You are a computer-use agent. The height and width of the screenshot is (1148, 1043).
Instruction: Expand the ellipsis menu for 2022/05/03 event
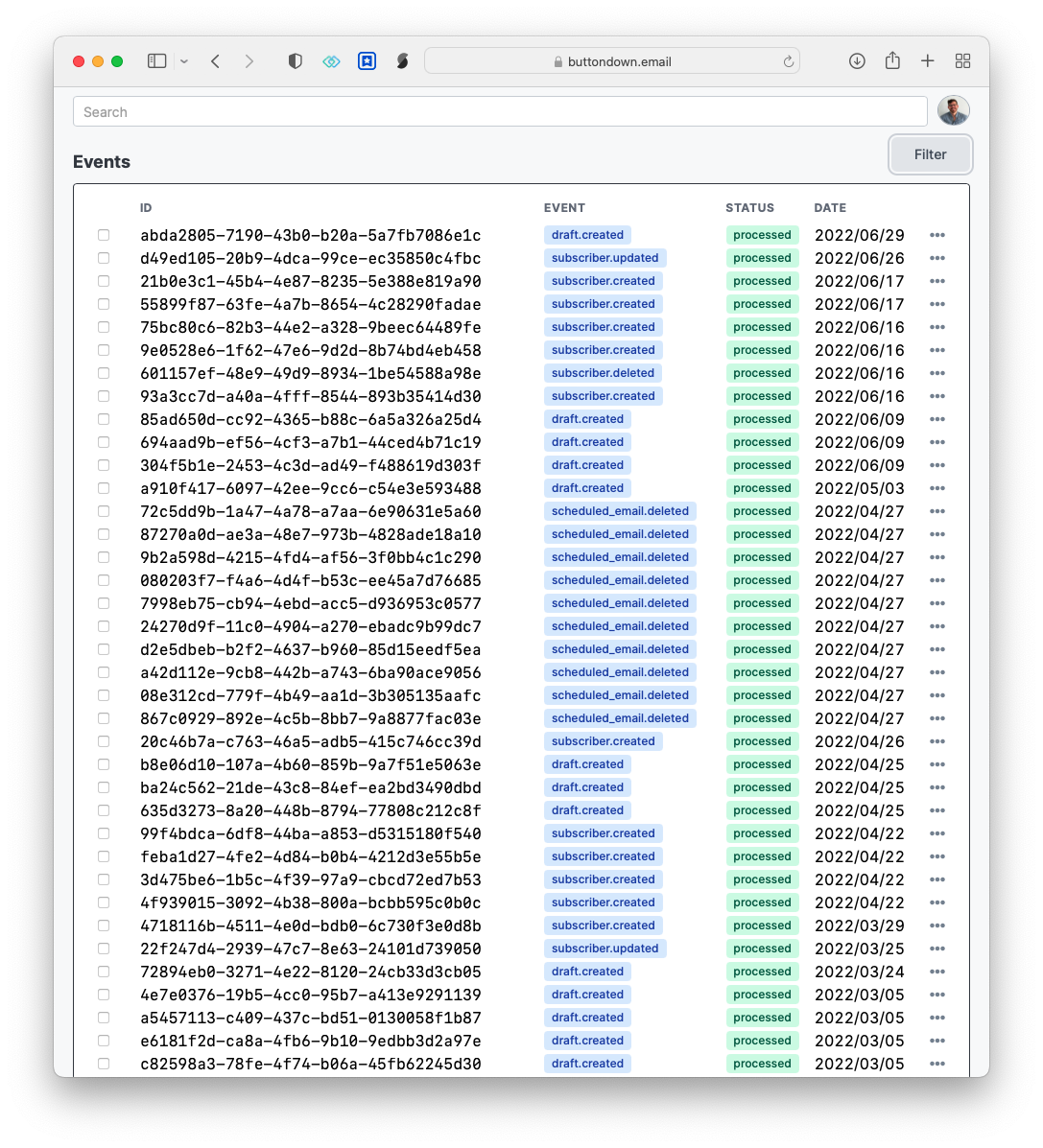tap(937, 488)
